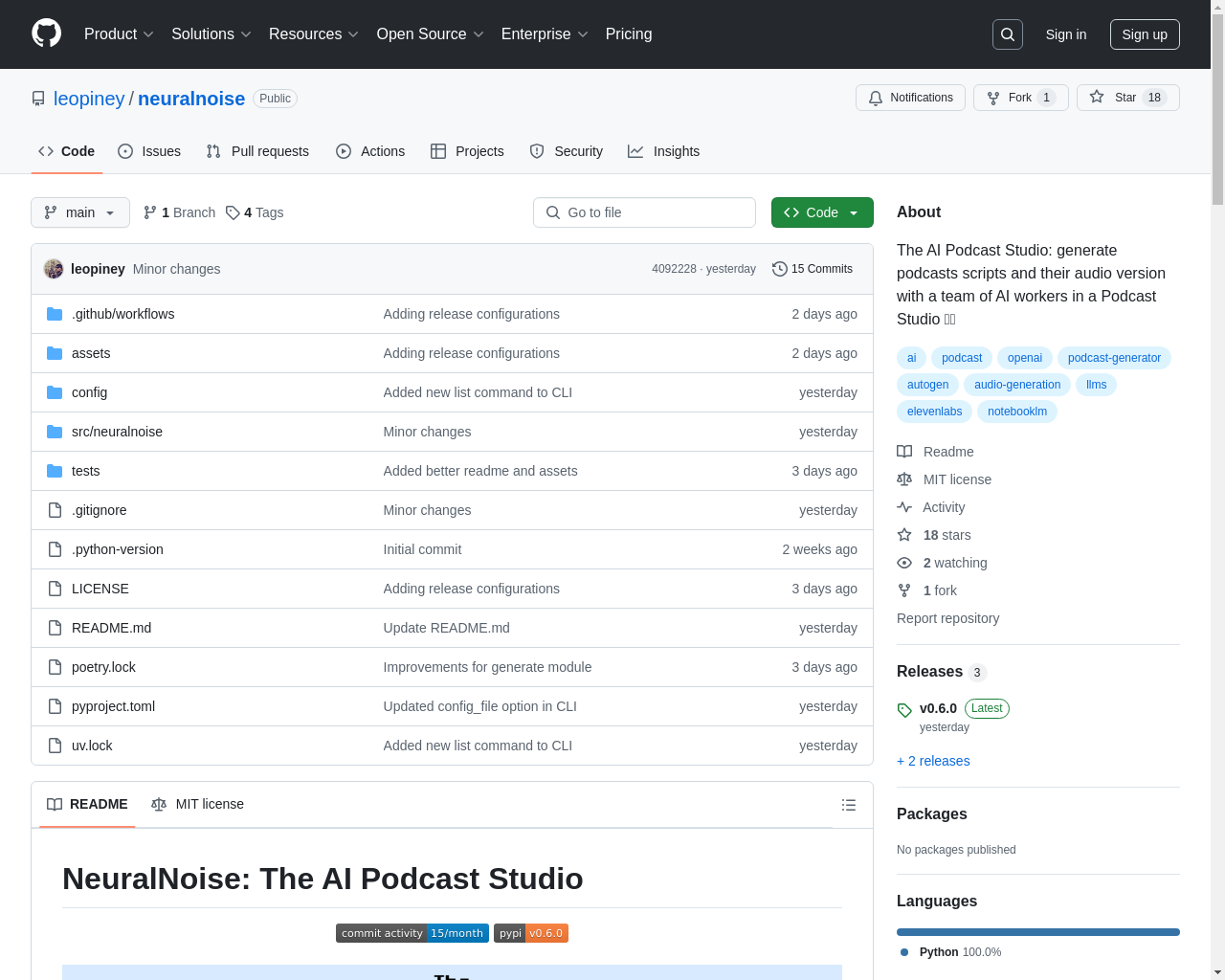Open the Pricing page
Screen dimensions: 1225x980
(629, 34)
